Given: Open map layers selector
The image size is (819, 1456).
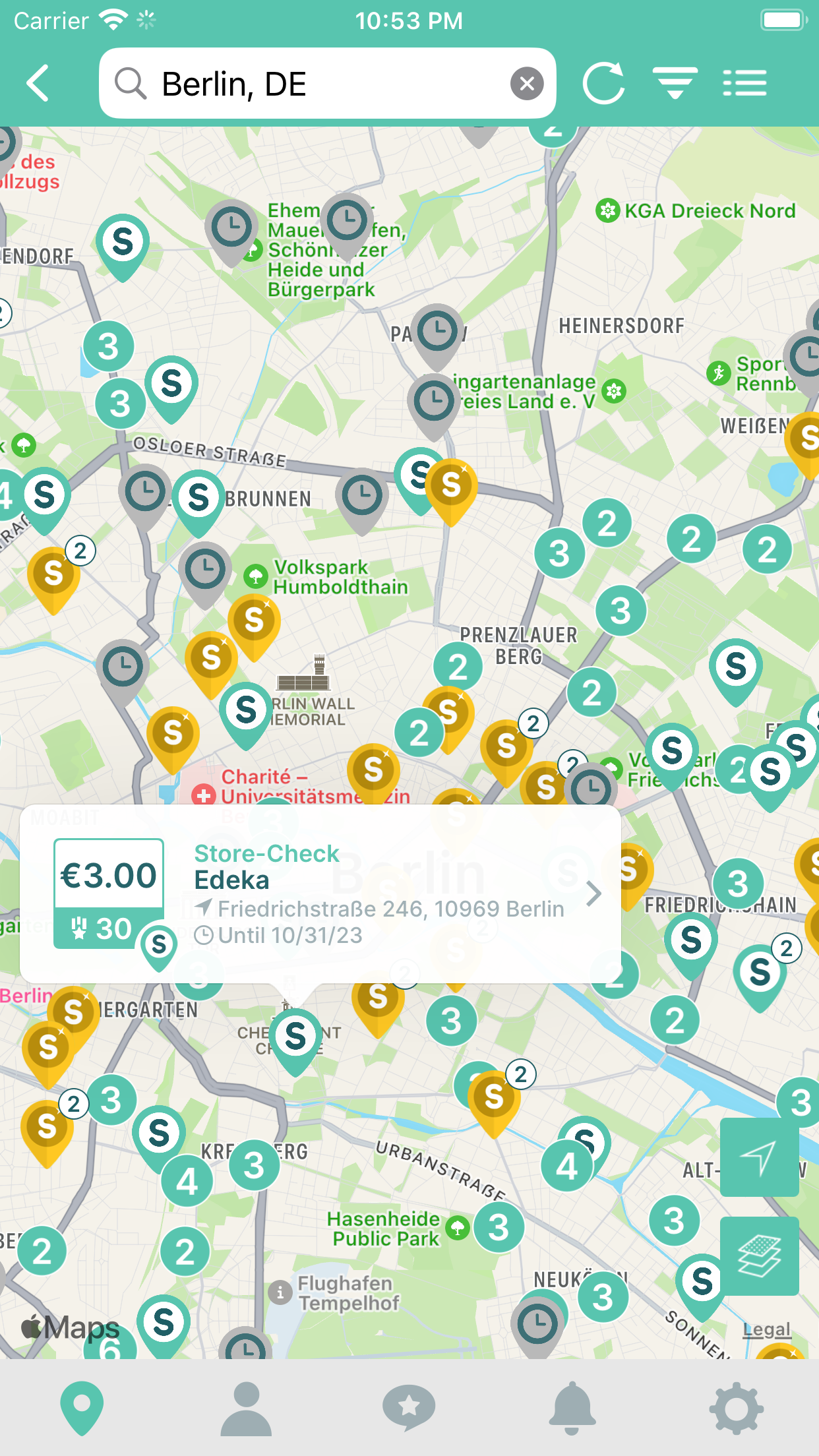Looking at the screenshot, I should (759, 1256).
